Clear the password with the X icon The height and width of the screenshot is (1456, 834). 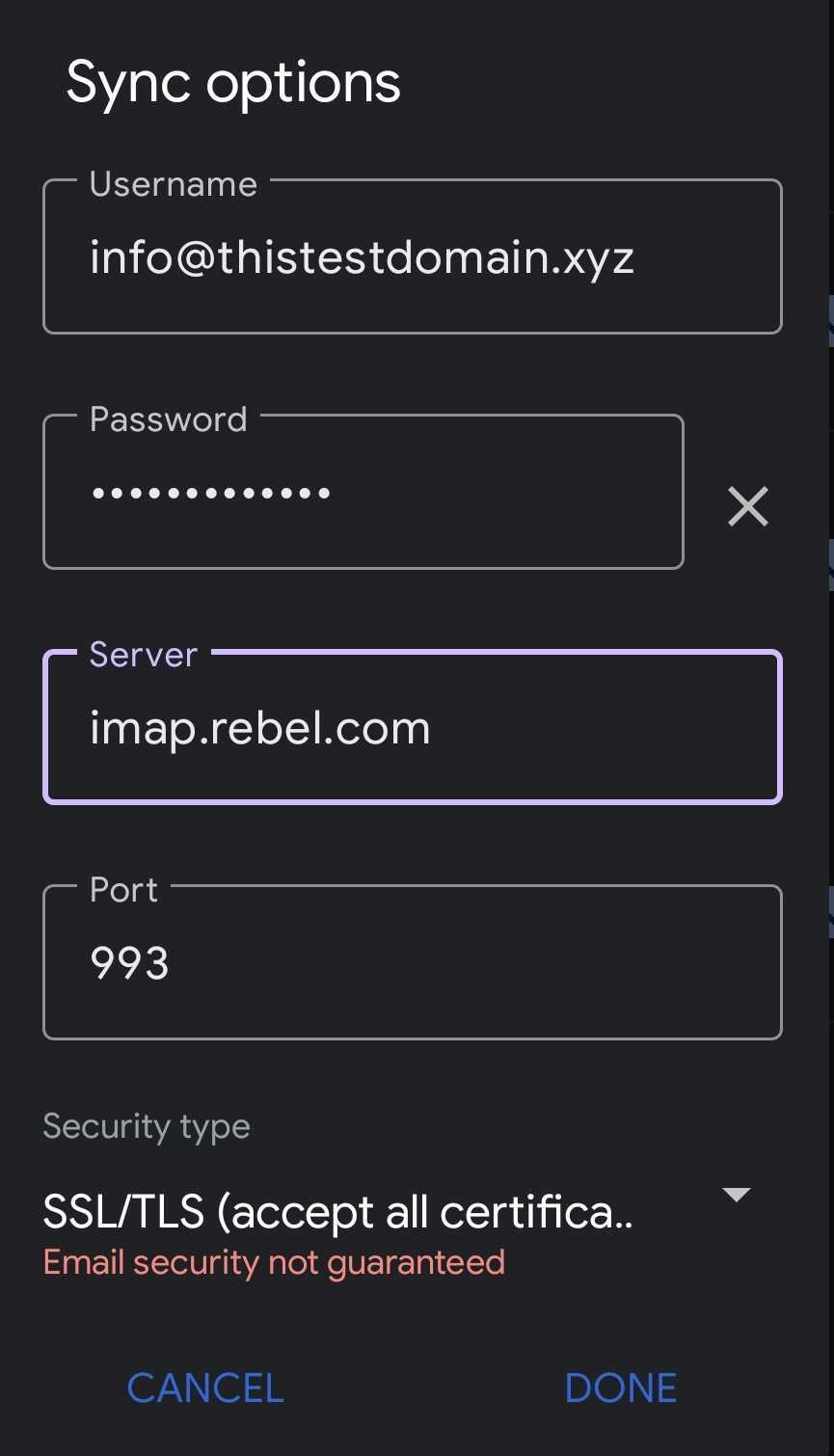coord(747,506)
